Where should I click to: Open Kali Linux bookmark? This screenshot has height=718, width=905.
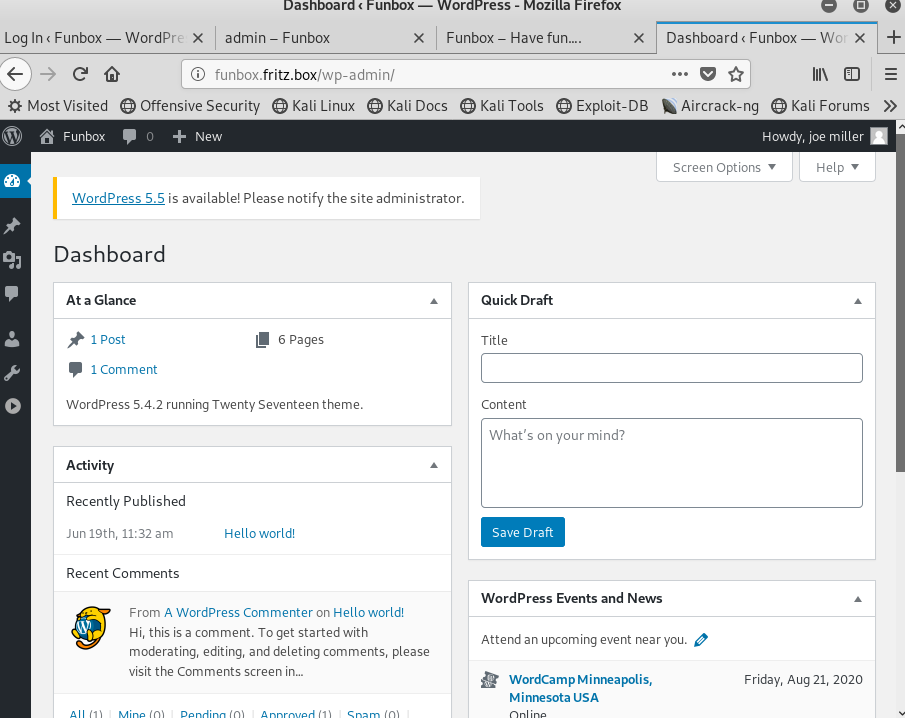tap(313, 106)
